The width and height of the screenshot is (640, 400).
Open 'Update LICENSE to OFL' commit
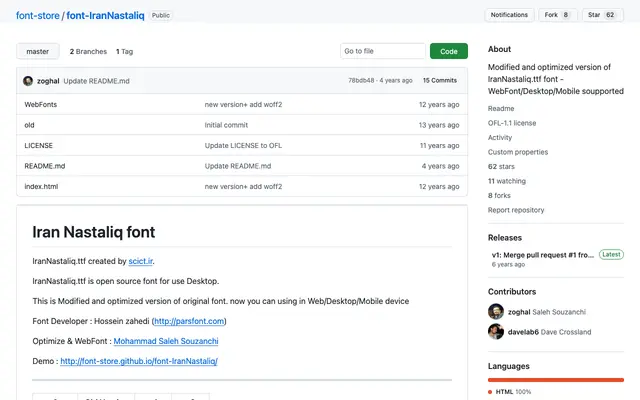[x=243, y=145]
